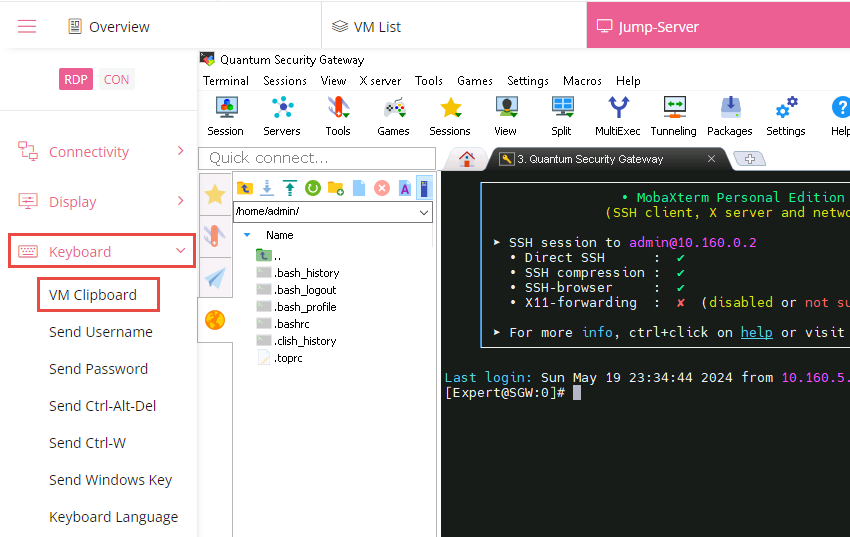This screenshot has width=850, height=537.
Task: Open the Sessions menu
Action: click(285, 81)
